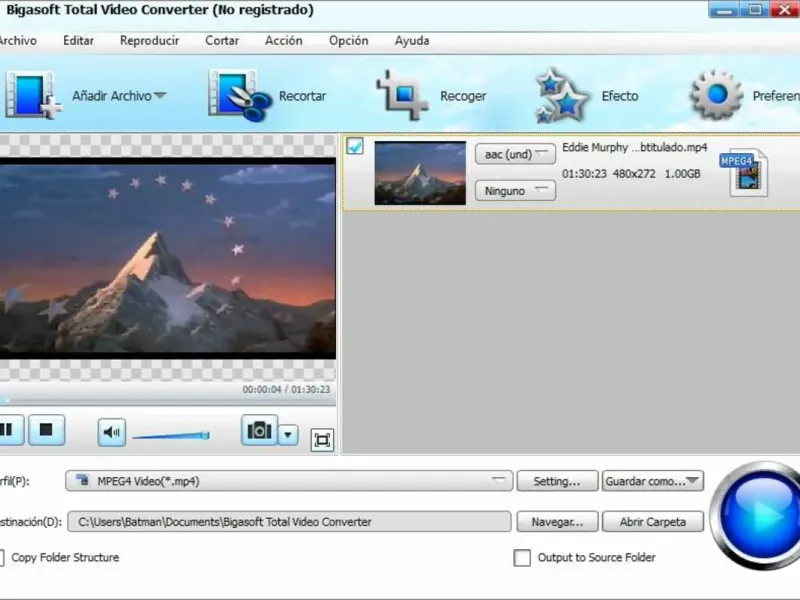Select the mountain video thumbnail in list

[x=420, y=173]
